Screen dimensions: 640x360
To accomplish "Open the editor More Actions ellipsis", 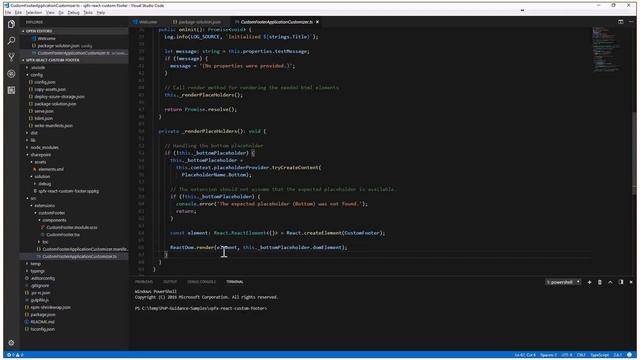I will pos(631,22).
